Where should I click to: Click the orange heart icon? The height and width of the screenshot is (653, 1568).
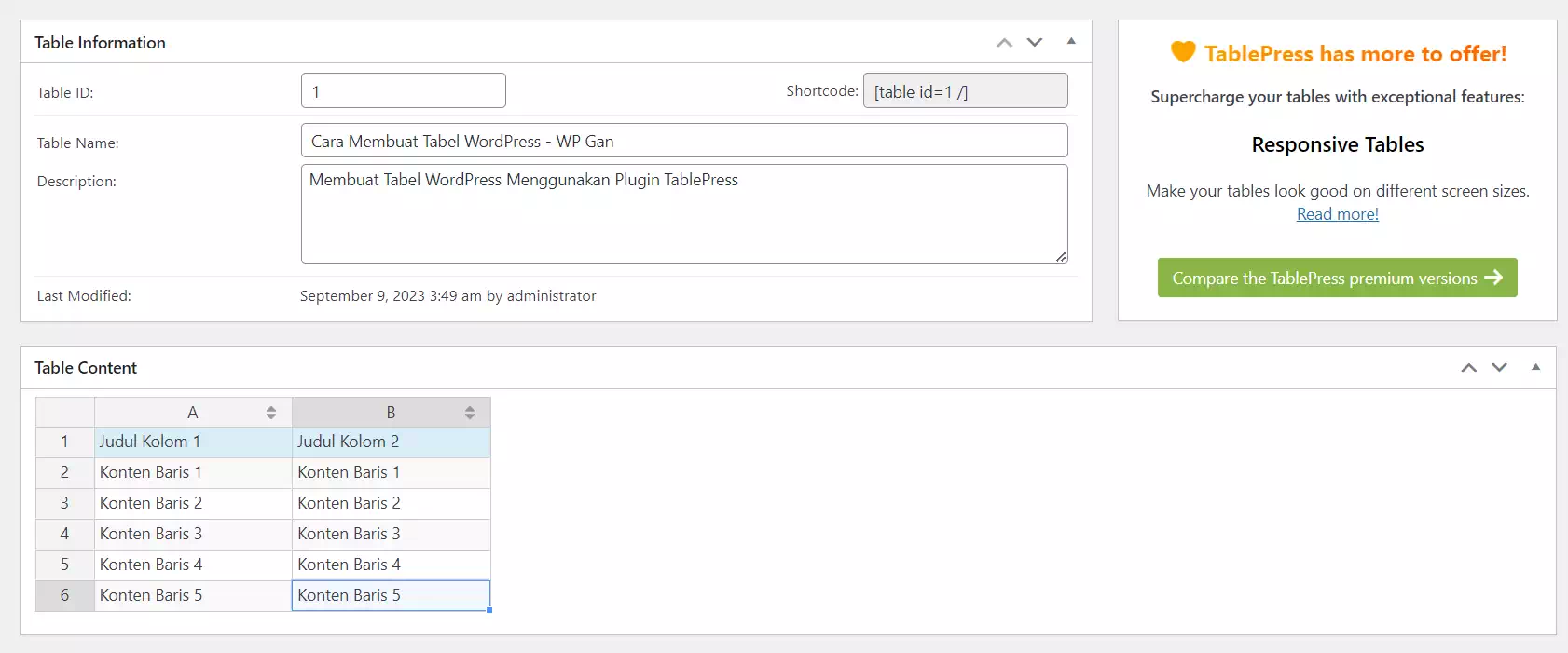pyautogui.click(x=1183, y=52)
